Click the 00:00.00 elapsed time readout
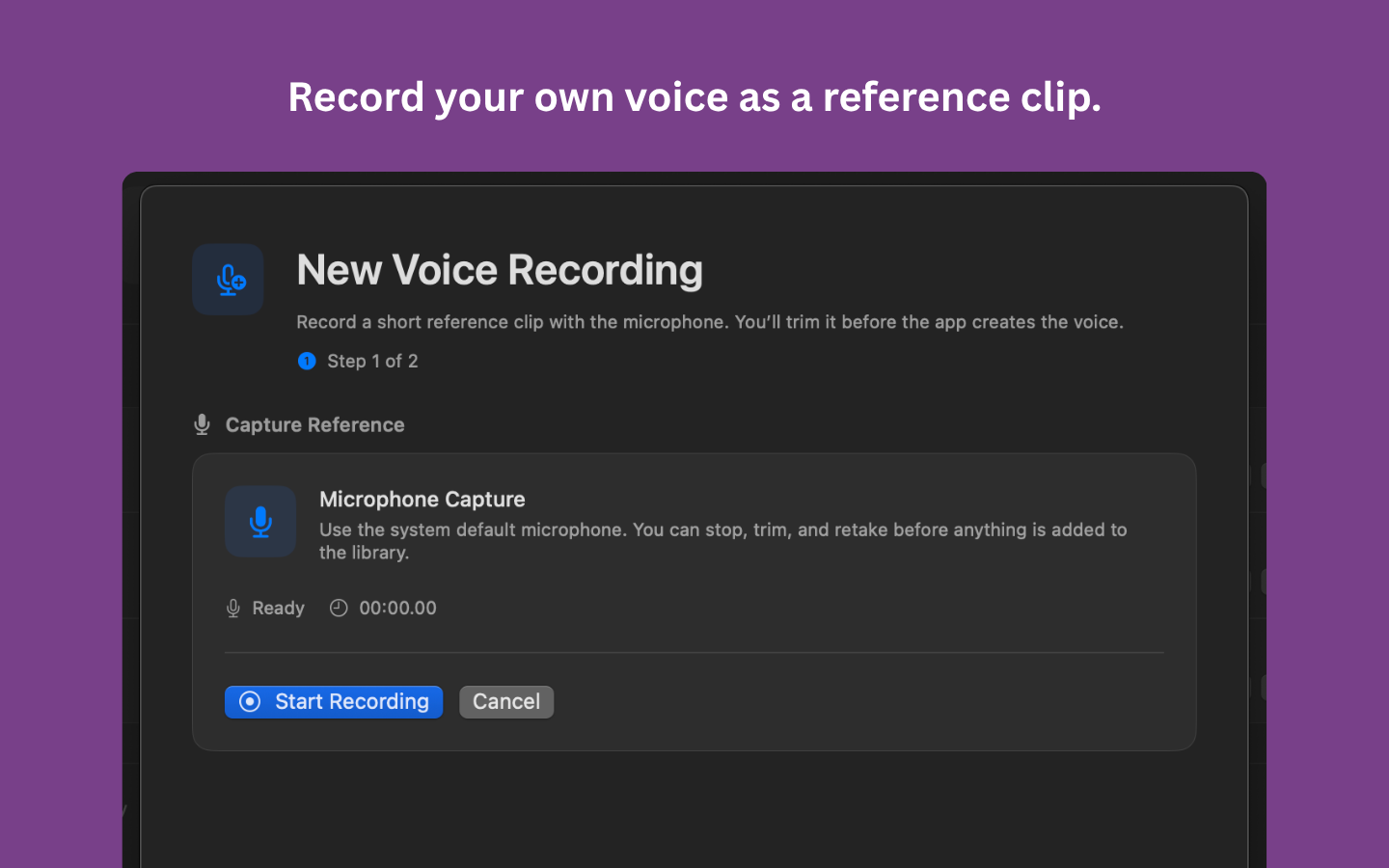Screen dimensions: 1389x868 point(397,609)
